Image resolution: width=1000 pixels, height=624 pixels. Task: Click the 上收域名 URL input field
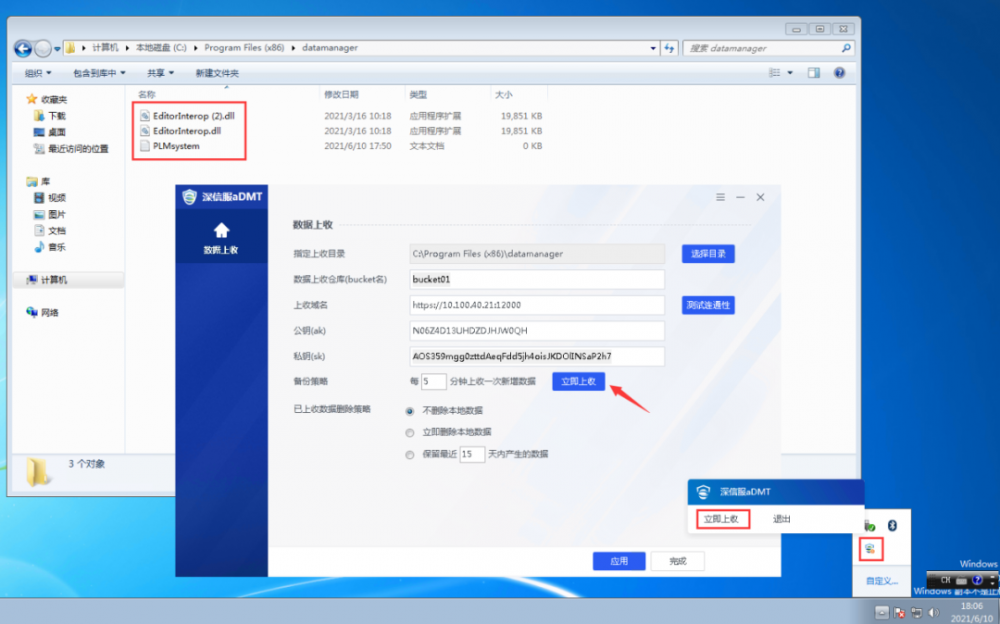pos(537,305)
